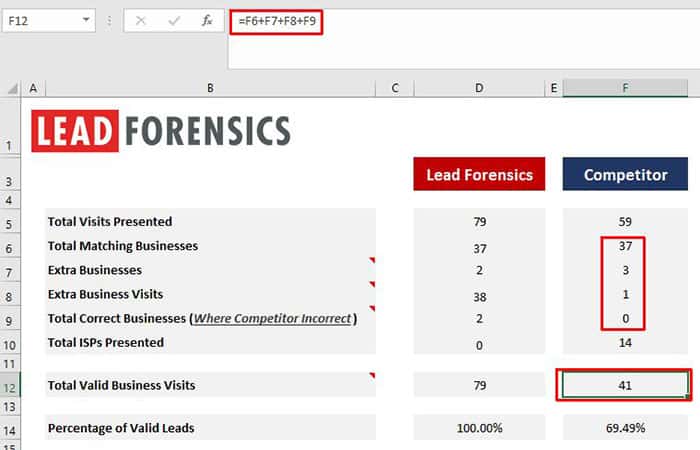Screen dimensions: 700x450
Task: Click Lead Forensics Valid Business Visits 79
Action: click(479, 385)
